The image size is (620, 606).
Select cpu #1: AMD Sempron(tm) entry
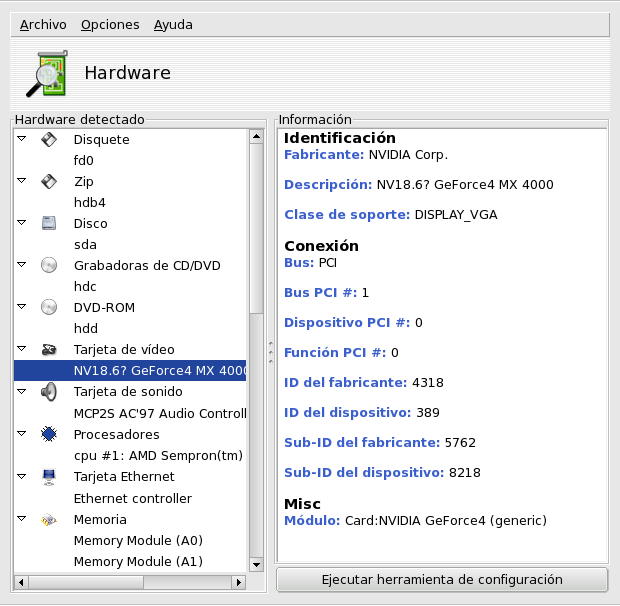click(x=158, y=455)
